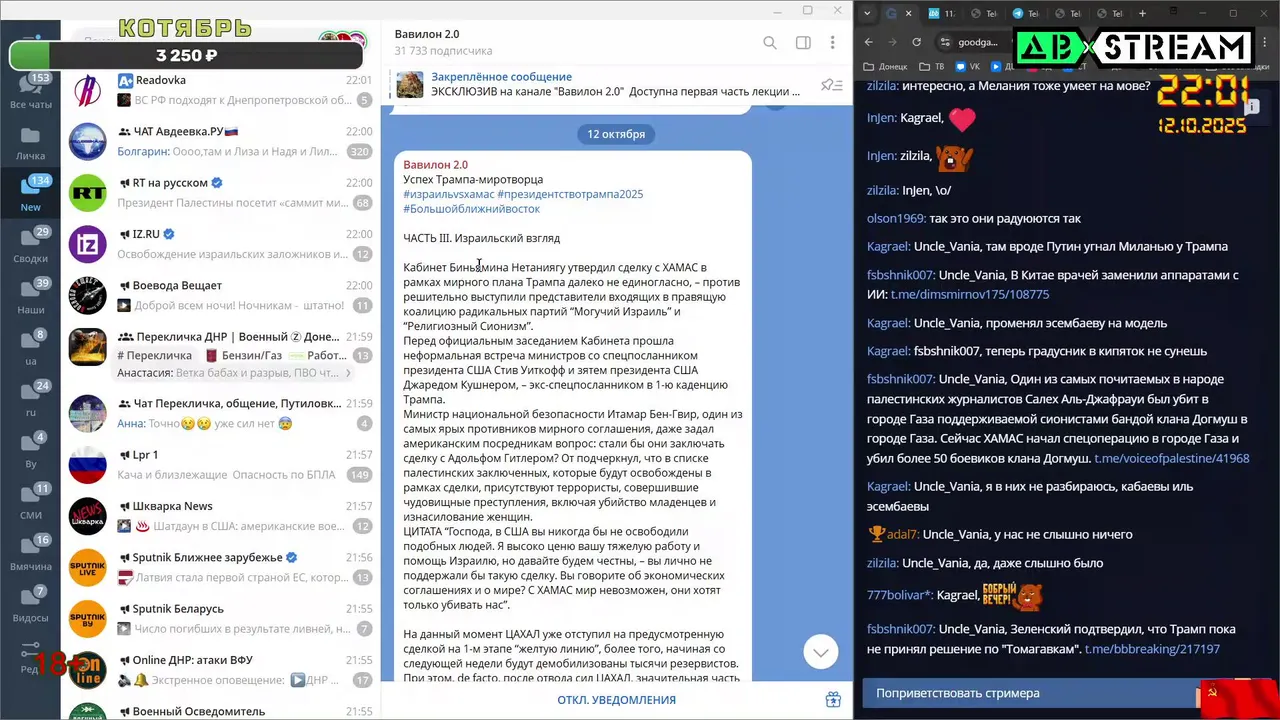1280x720 pixels.
Task: Open the 'ТВ' bookmarks folder
Action: click(932, 67)
